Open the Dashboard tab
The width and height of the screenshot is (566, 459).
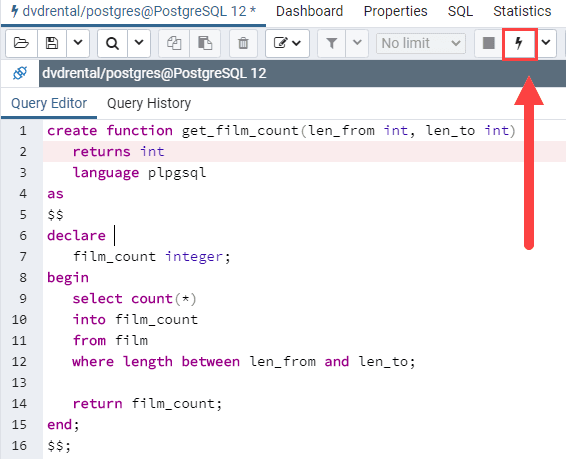click(x=309, y=11)
